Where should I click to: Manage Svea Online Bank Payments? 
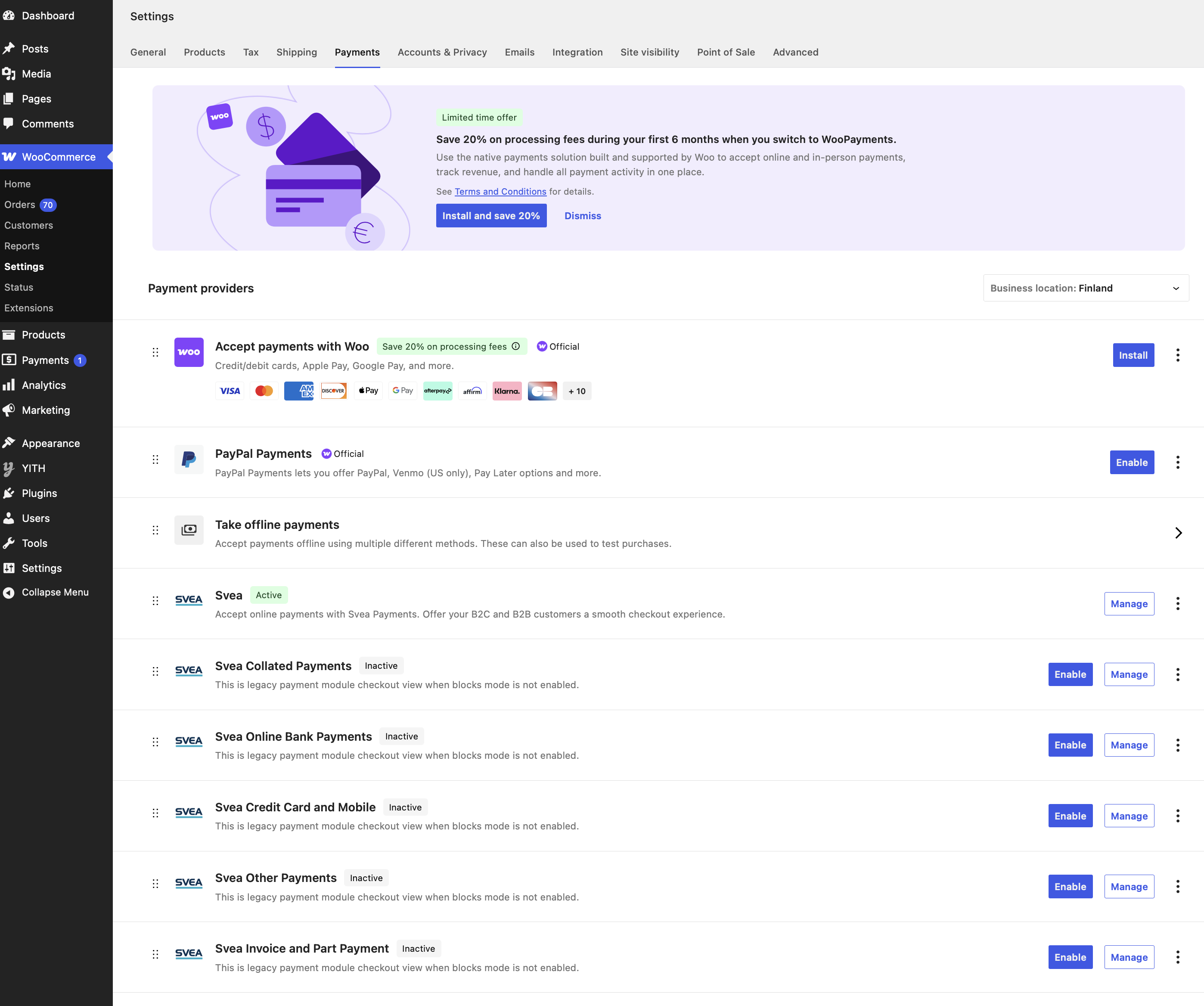click(1129, 745)
